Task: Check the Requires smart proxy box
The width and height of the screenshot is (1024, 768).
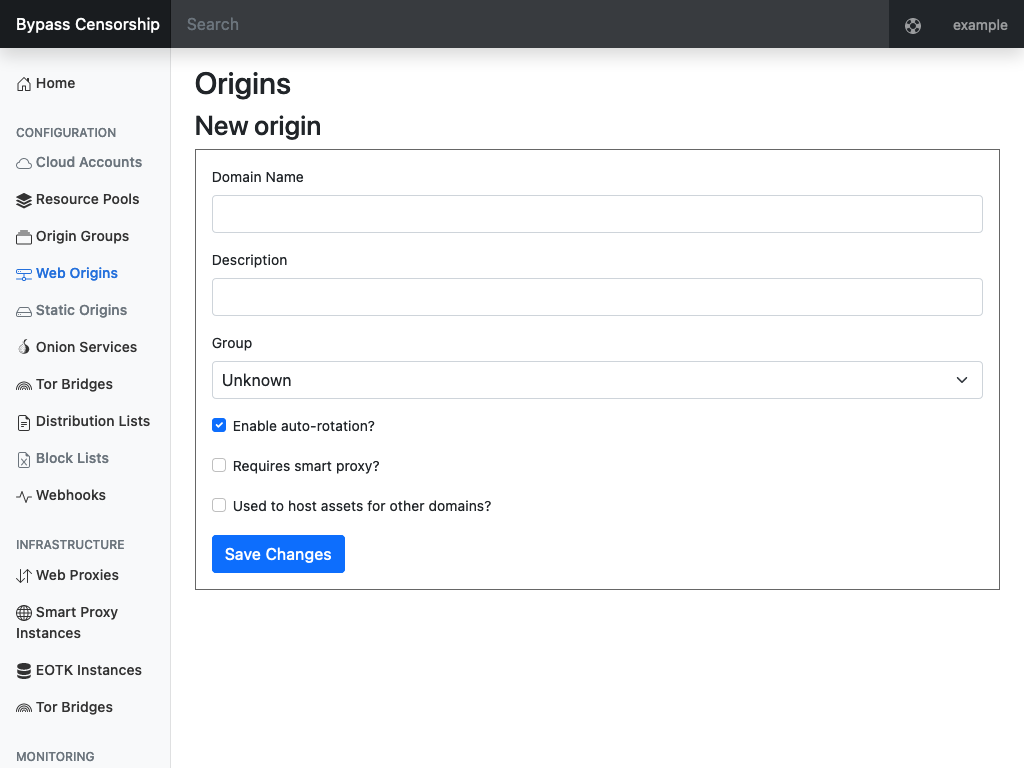Action: tap(219, 466)
